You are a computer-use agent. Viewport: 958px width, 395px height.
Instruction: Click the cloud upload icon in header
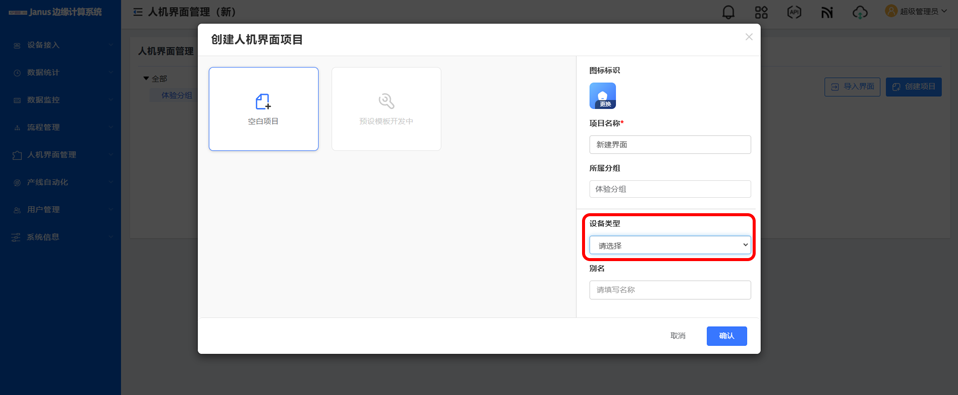tap(860, 12)
